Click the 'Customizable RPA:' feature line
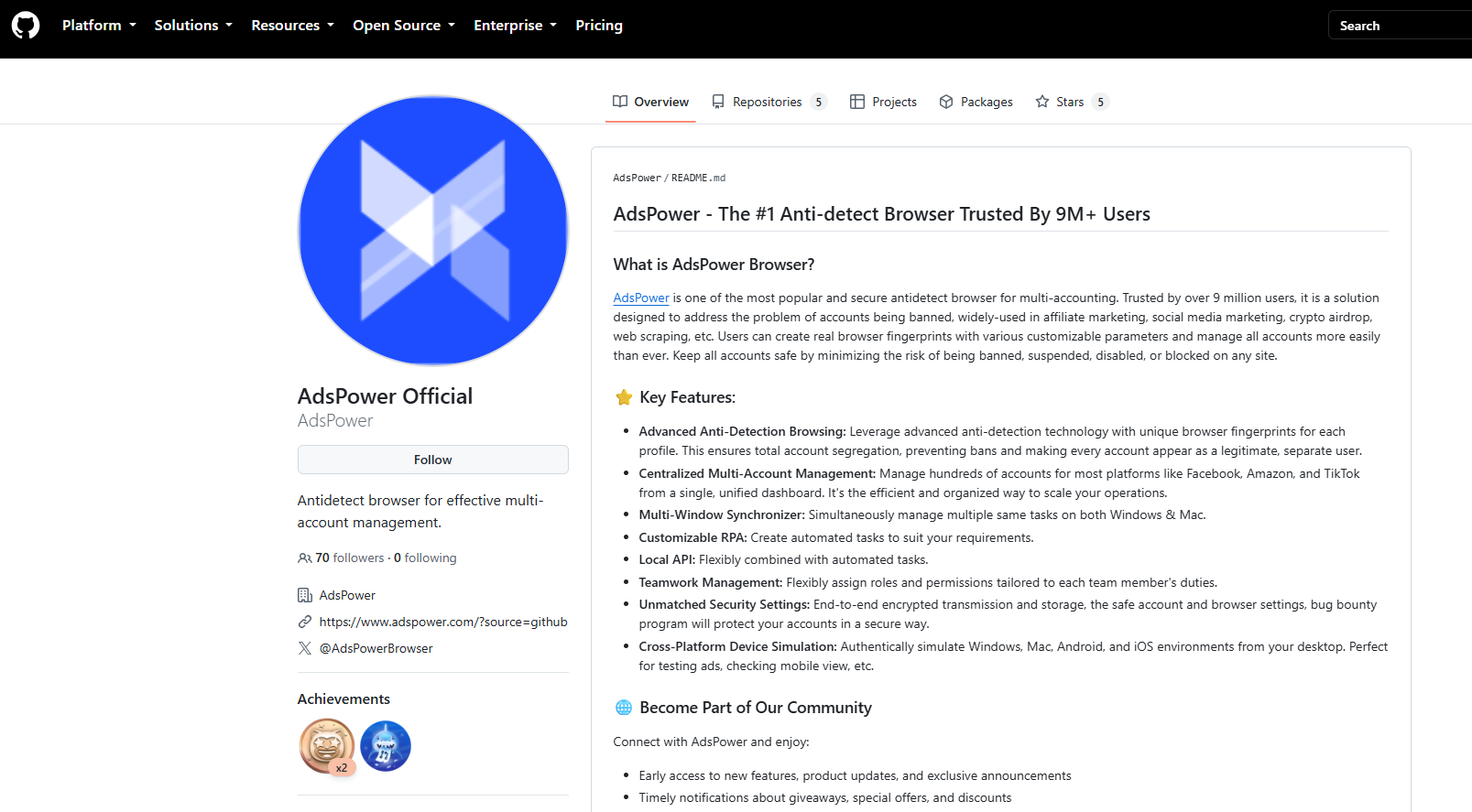Screen dimensions: 1472x812 [x=836, y=538]
